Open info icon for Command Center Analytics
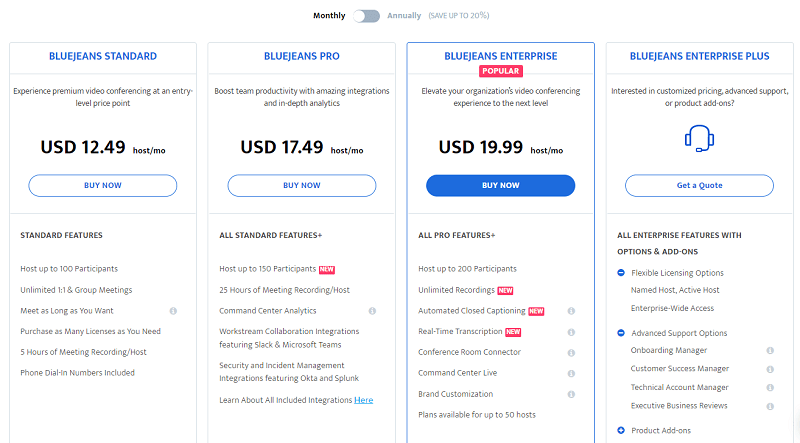Viewport: 800px width, 443px height. (372, 311)
